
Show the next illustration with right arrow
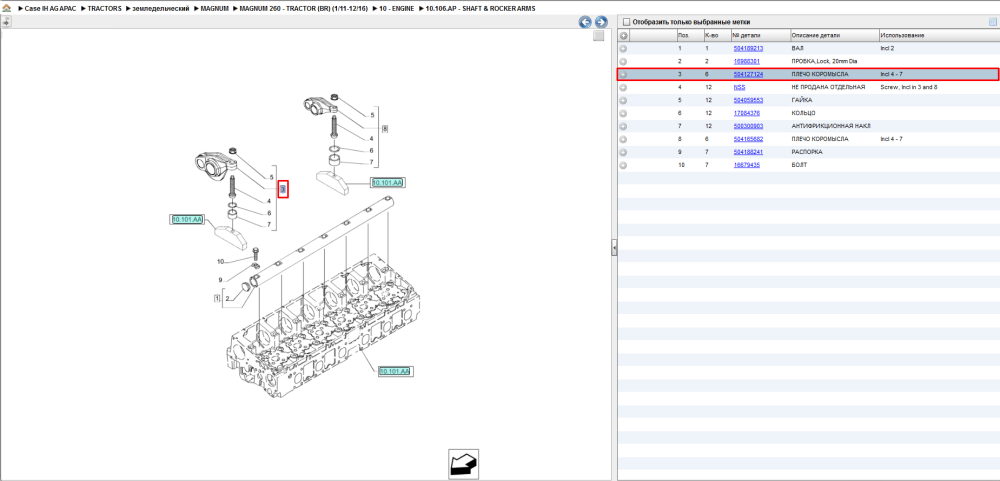point(600,22)
